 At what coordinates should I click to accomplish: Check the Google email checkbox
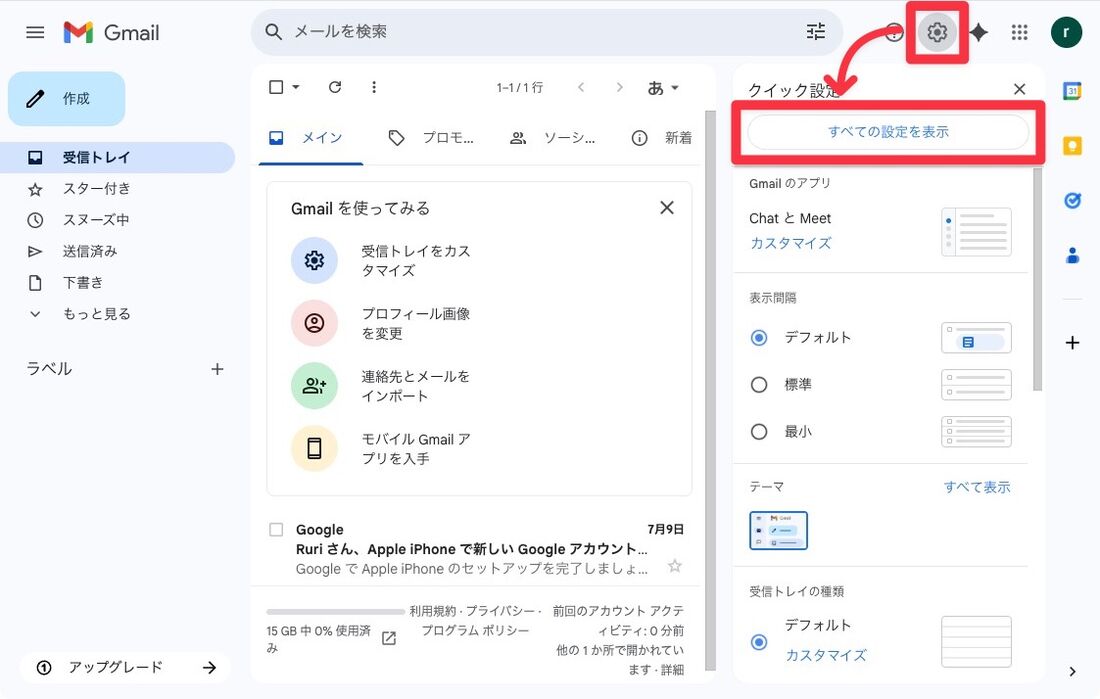pyautogui.click(x=276, y=529)
